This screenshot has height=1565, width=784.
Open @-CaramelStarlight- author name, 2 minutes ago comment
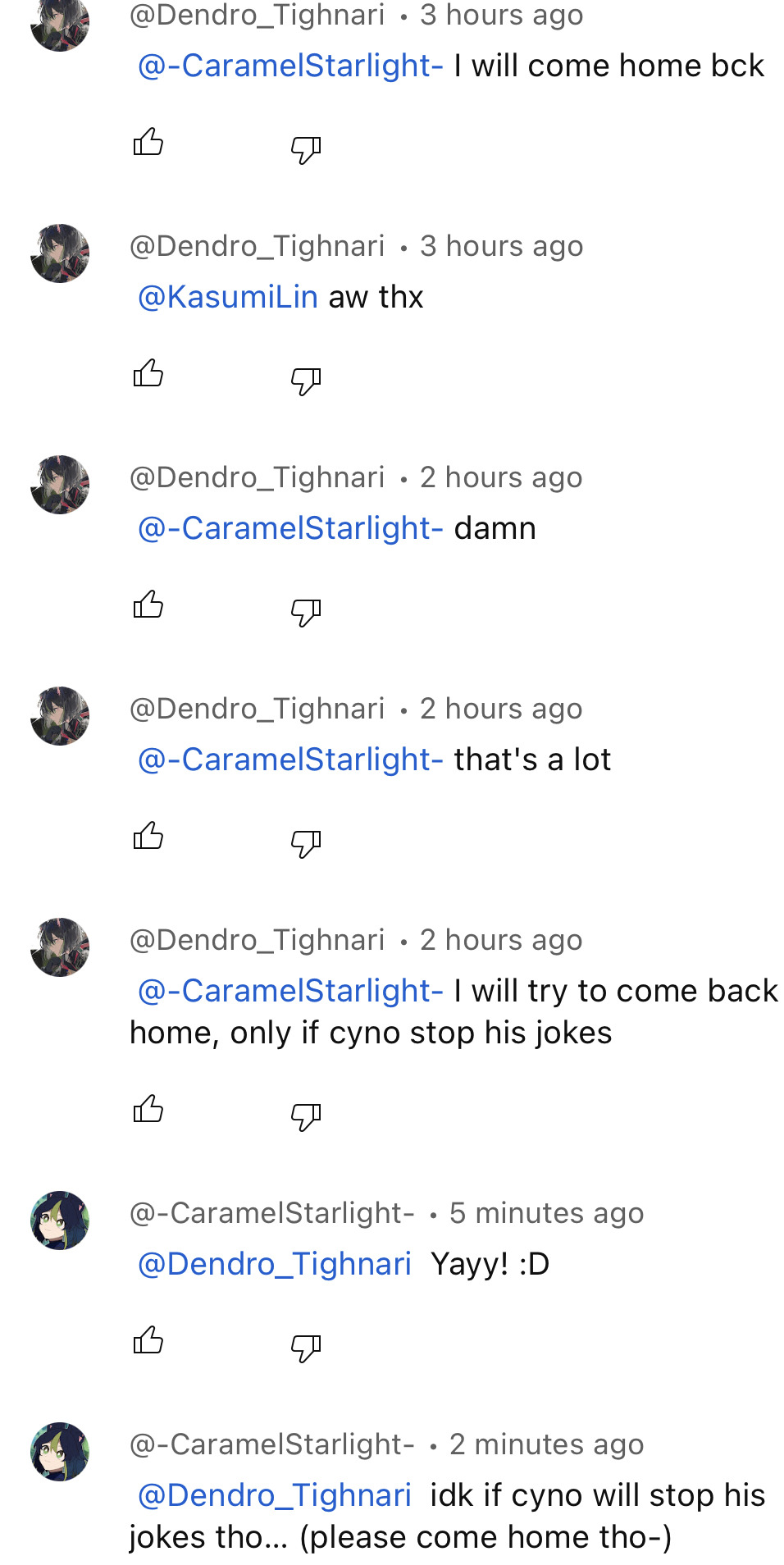(x=271, y=1444)
